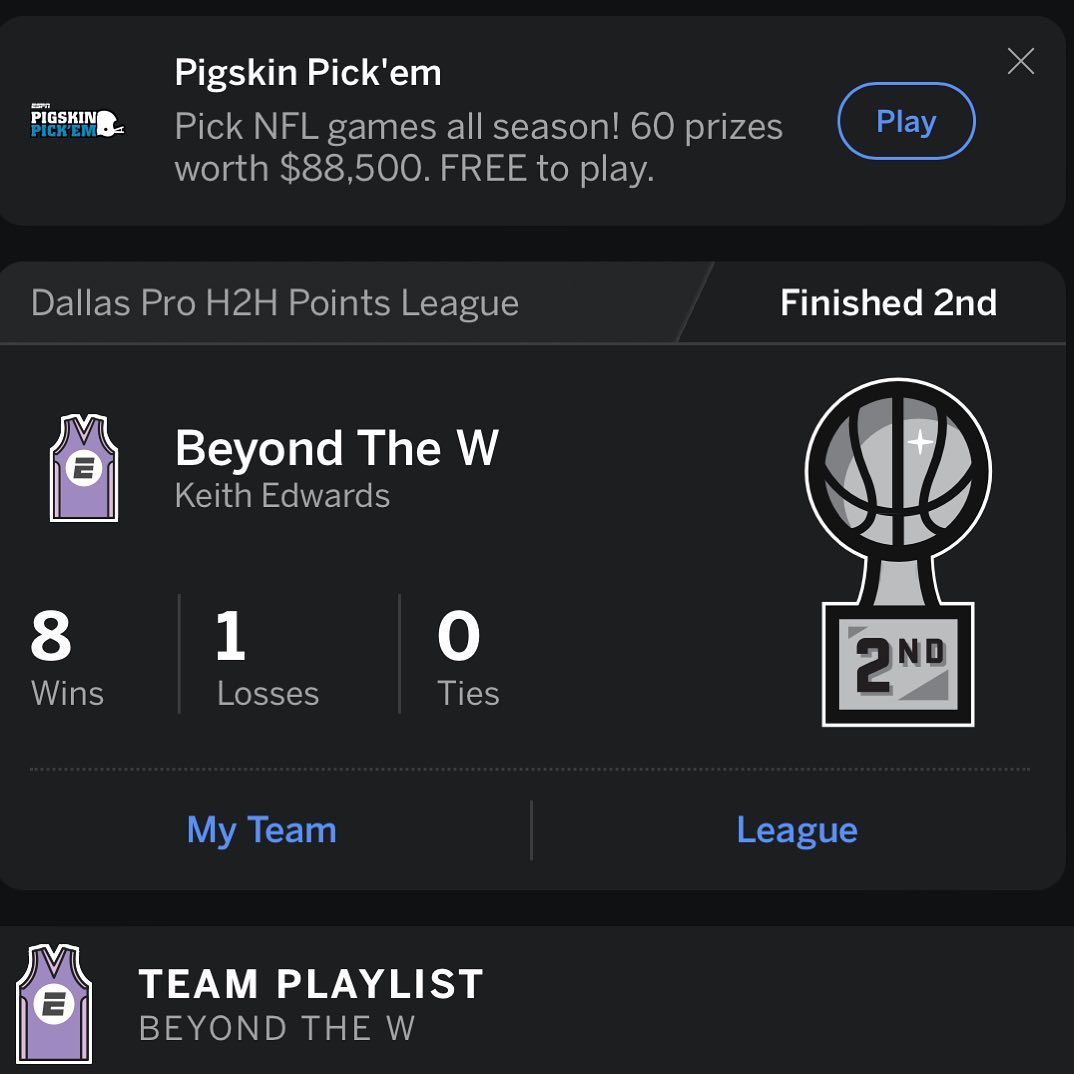Dismiss the Pigskin Pick'em promo banner
1074x1074 pixels.
coord(1020,62)
